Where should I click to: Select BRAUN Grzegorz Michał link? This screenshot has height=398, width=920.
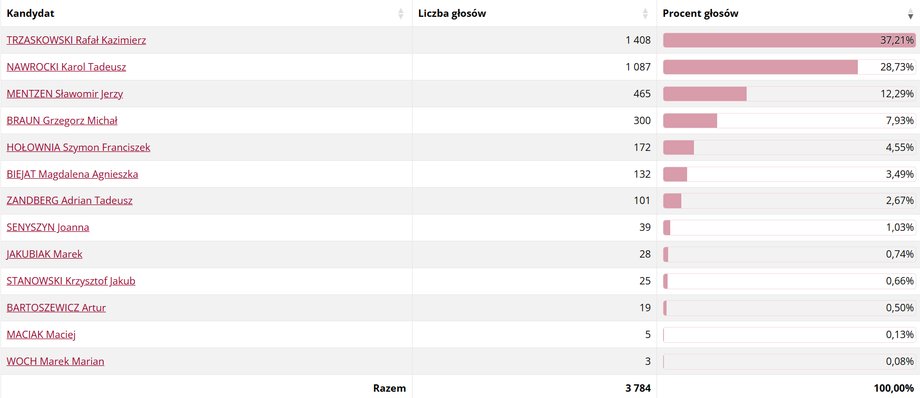click(62, 121)
